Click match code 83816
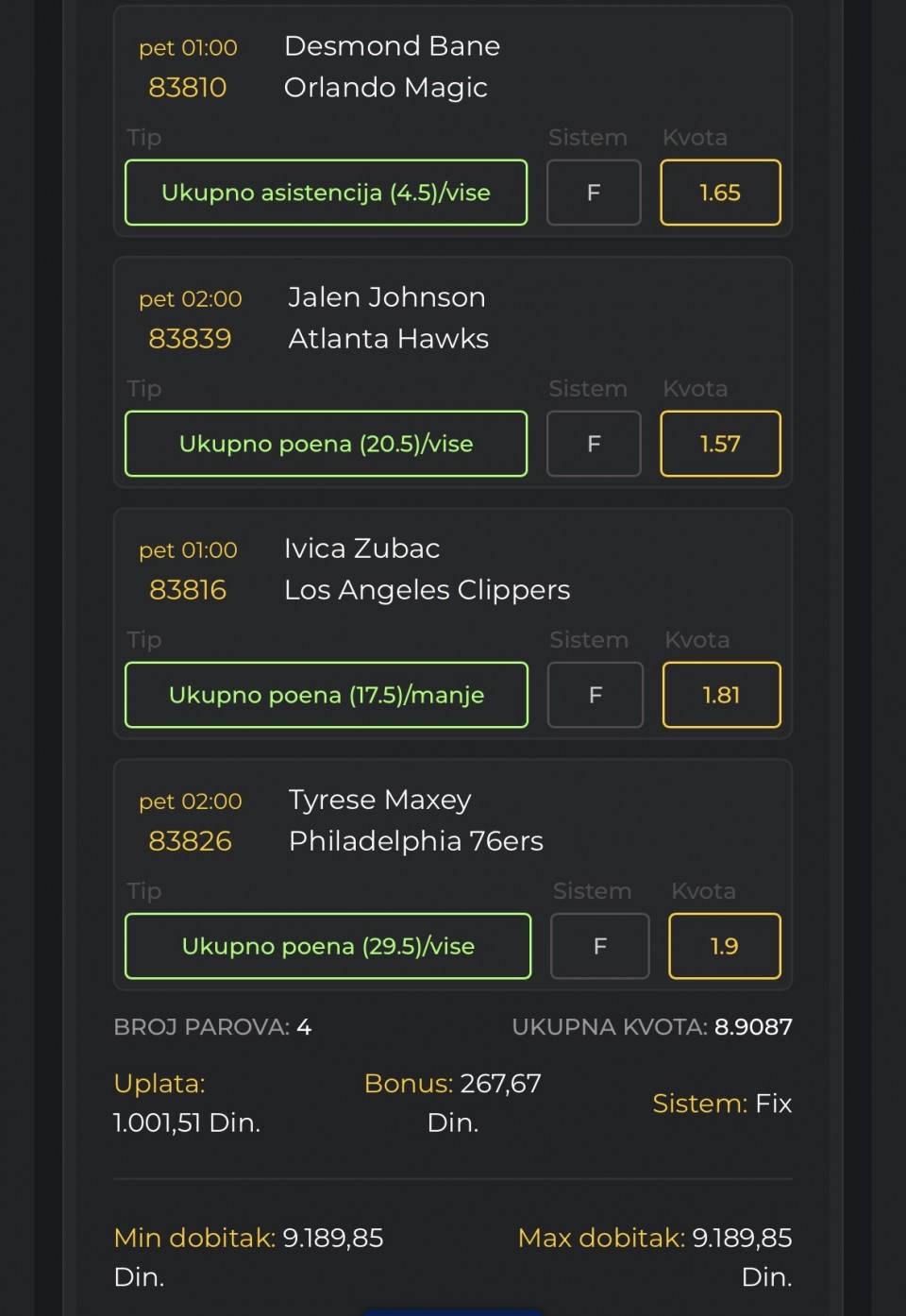Viewport: 906px width, 1316px height. click(x=188, y=590)
